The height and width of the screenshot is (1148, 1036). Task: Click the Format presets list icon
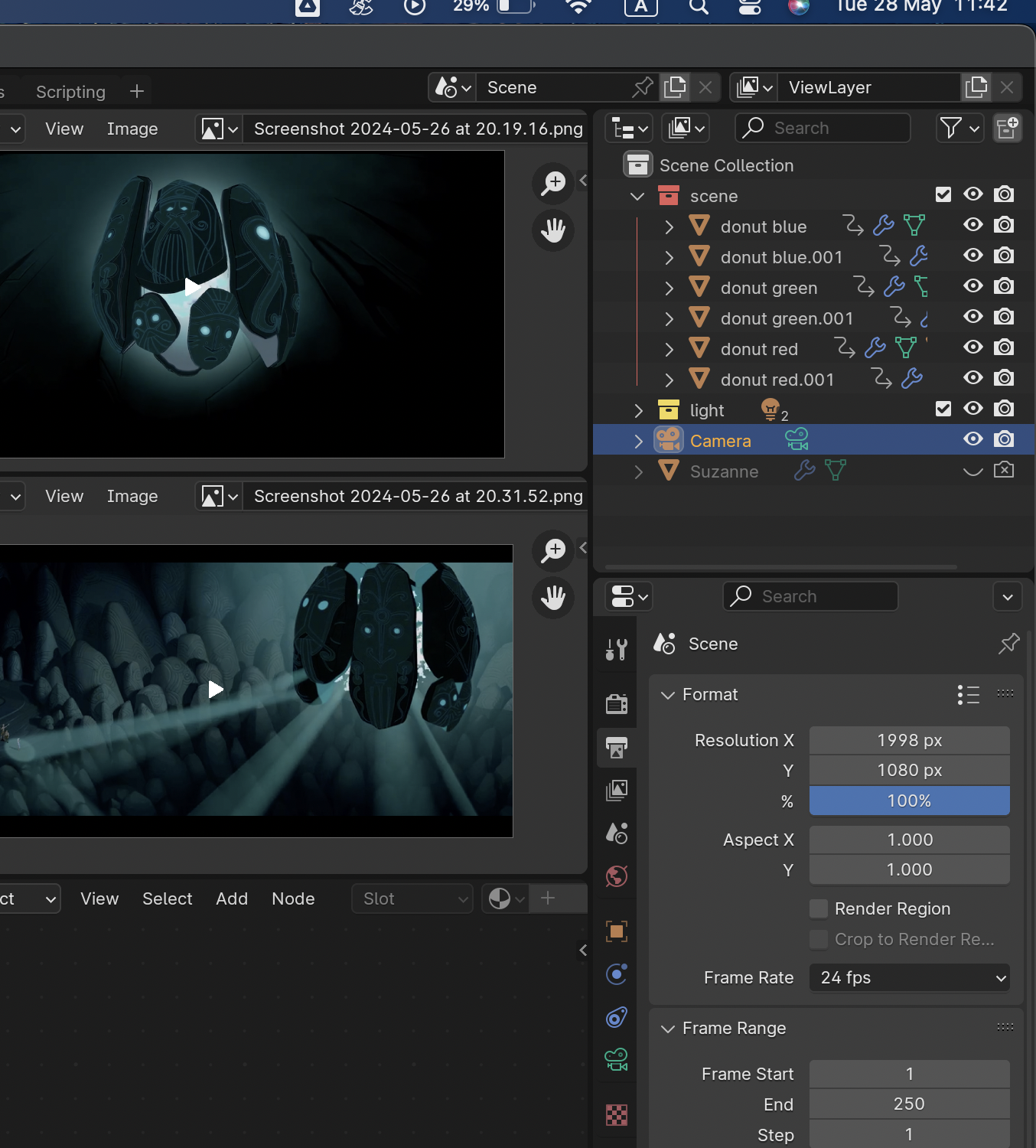[x=969, y=694]
